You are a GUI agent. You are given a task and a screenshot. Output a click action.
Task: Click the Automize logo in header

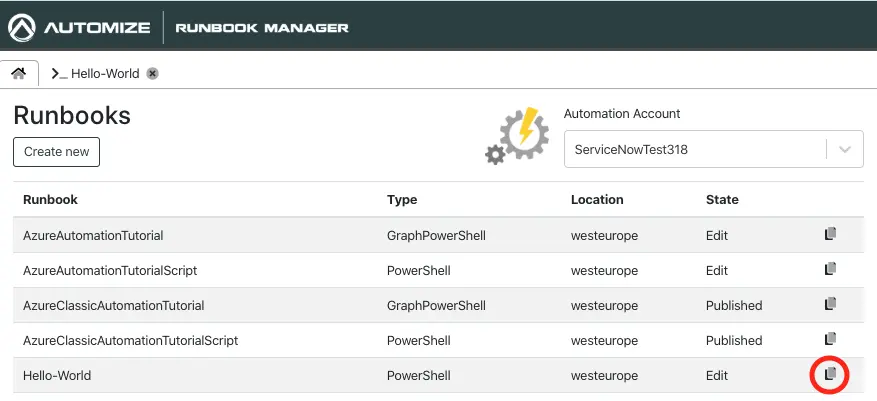[x=80, y=27]
